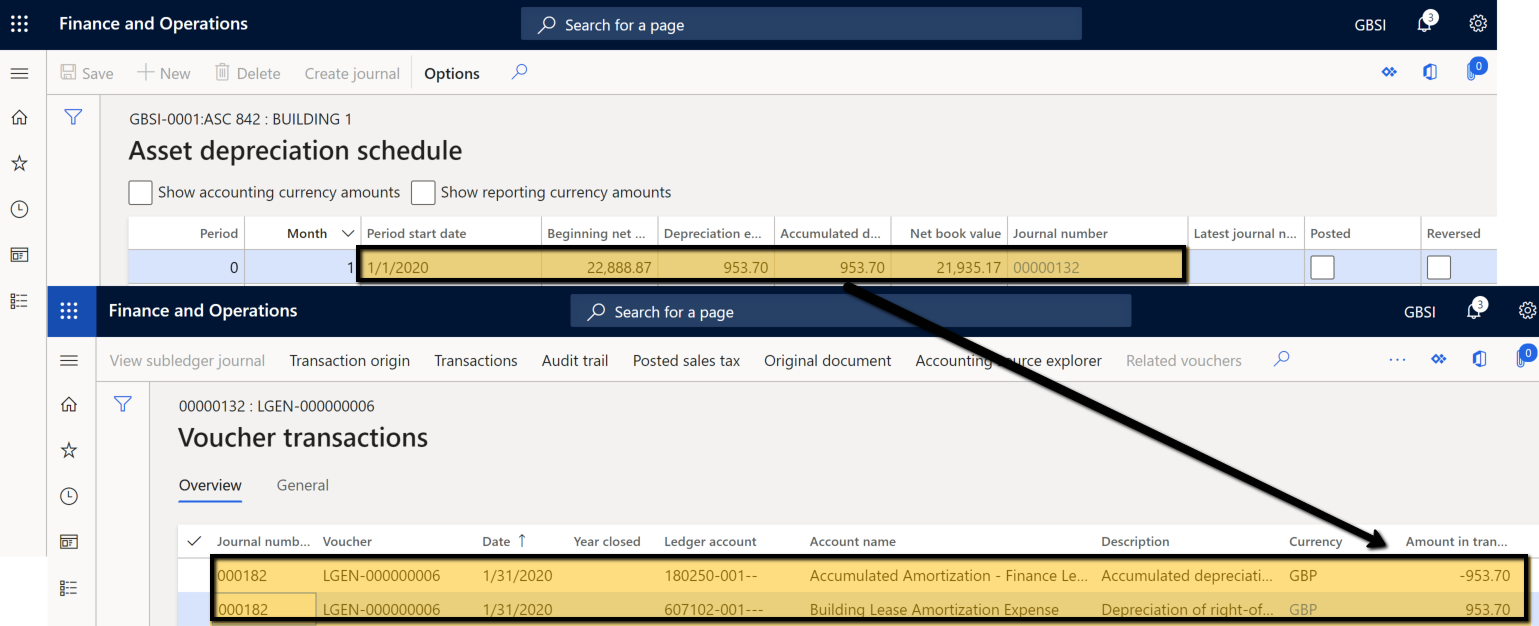Check the Posted checkbox for period 0
The image size is (1539, 626).
1322,267
